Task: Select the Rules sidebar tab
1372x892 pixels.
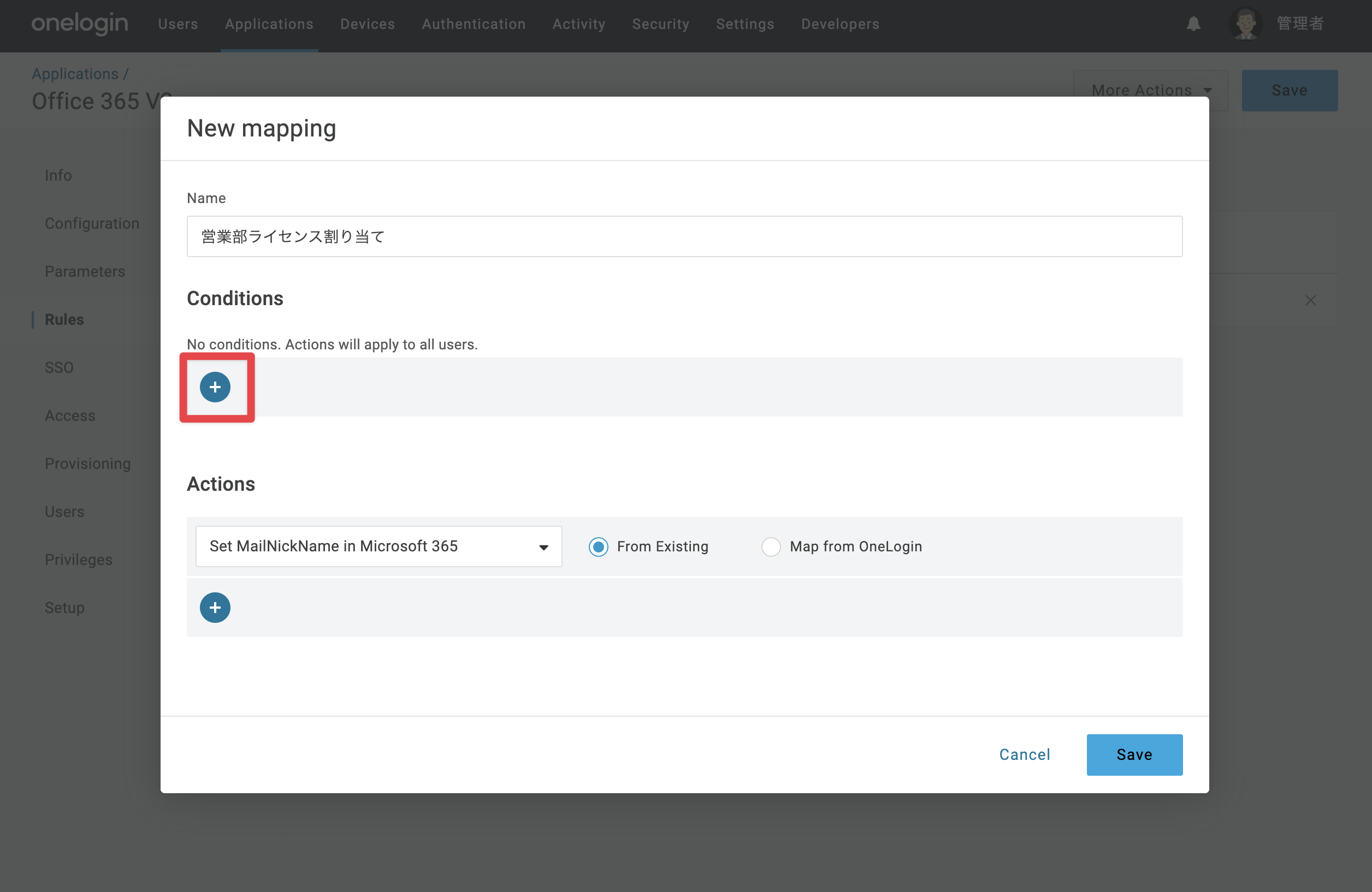Action: (x=64, y=319)
